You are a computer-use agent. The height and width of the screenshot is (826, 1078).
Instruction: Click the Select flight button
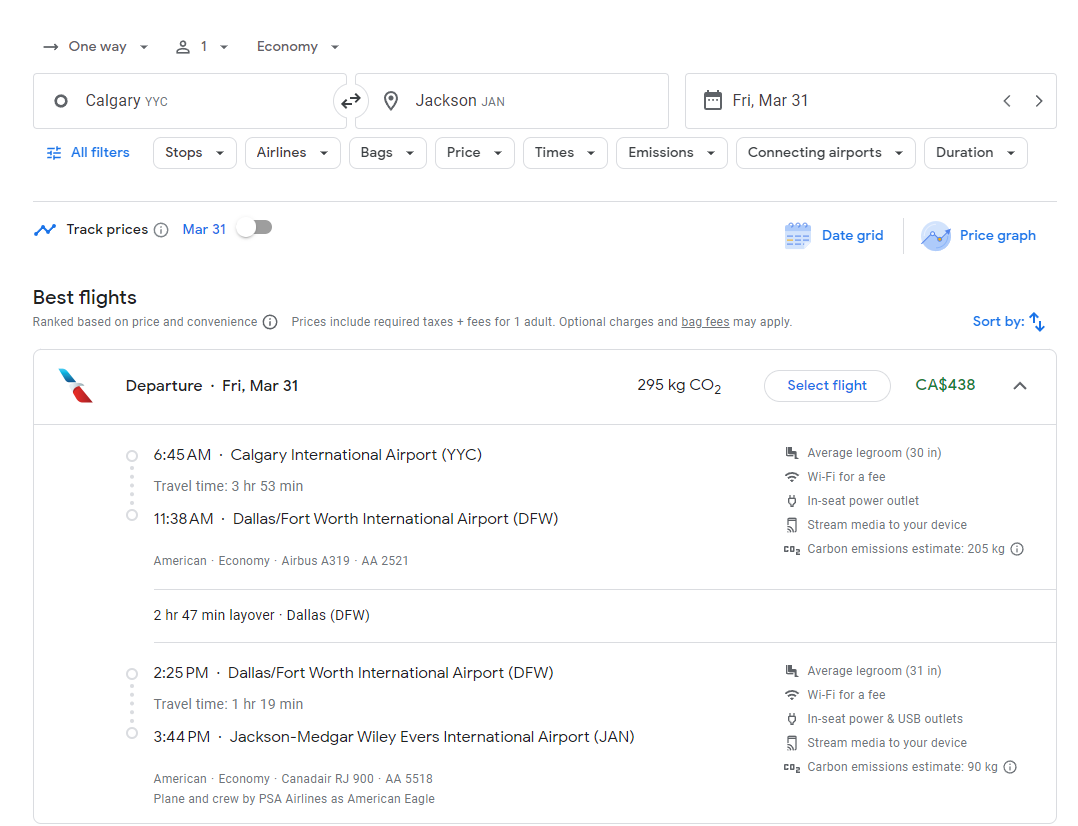pyautogui.click(x=827, y=386)
